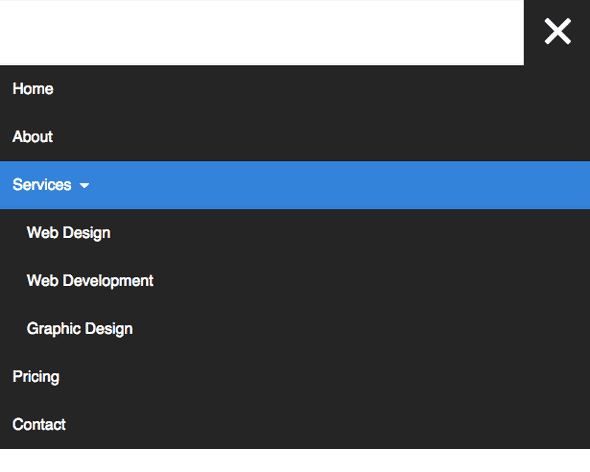This screenshot has width=590, height=472.
Task: Open the Web Design submenu link
Action: click(x=295, y=233)
